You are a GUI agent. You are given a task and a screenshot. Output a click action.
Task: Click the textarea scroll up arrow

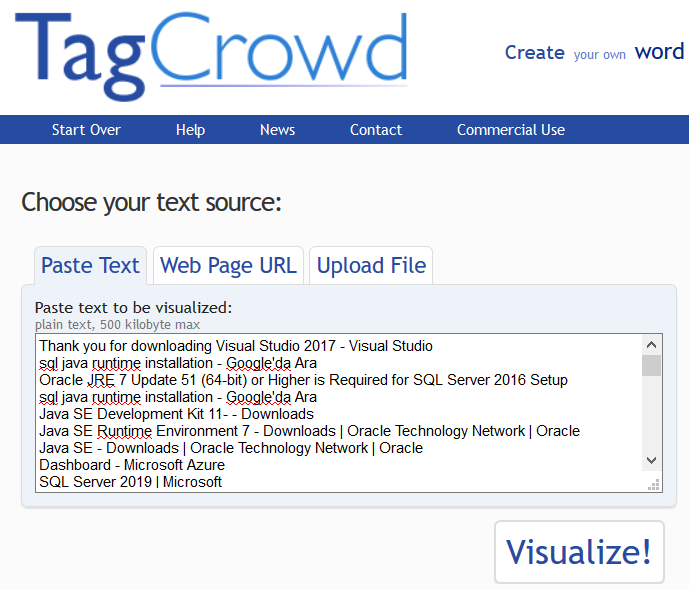click(x=651, y=345)
